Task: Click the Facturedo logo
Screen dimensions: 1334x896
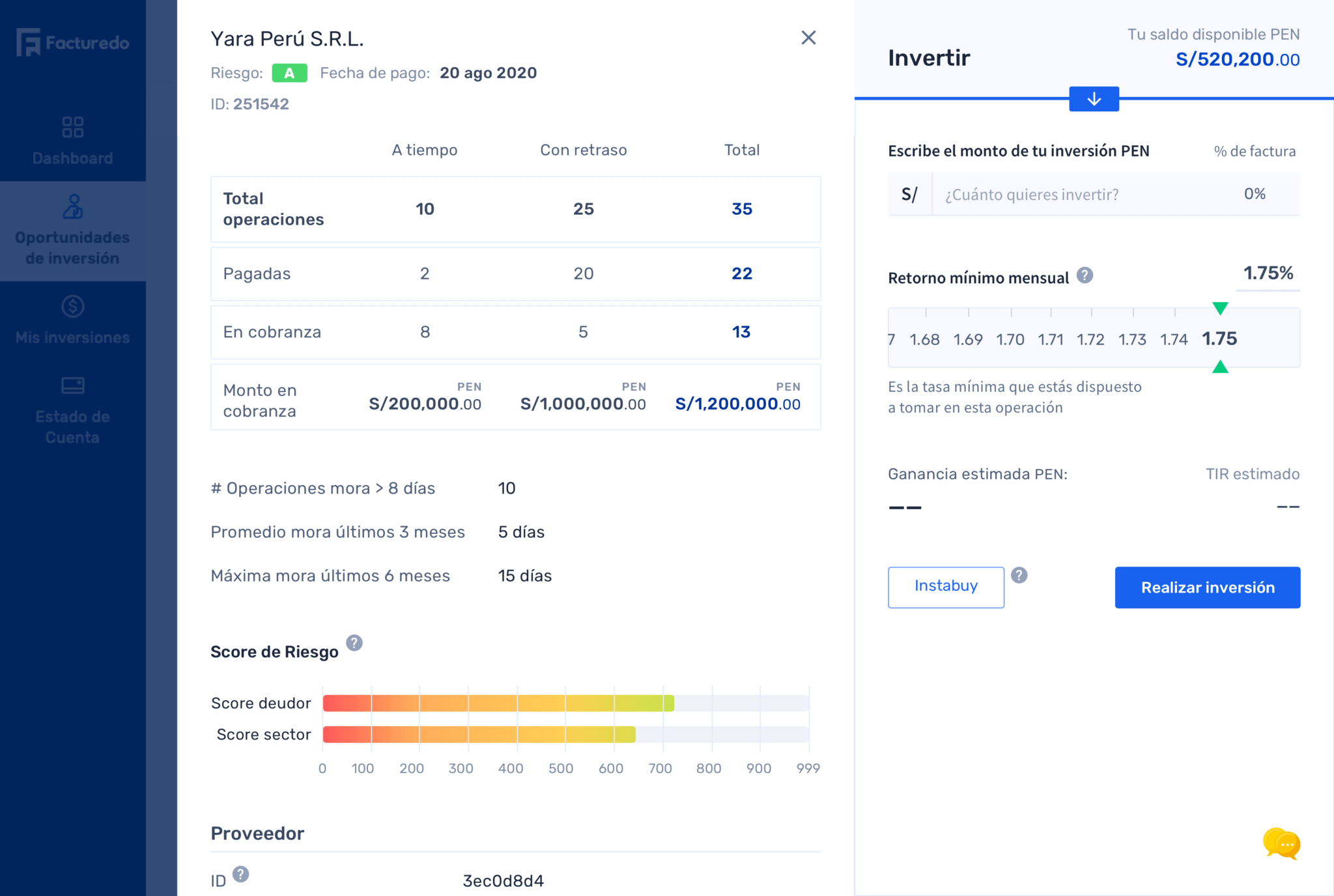Action: 73,42
